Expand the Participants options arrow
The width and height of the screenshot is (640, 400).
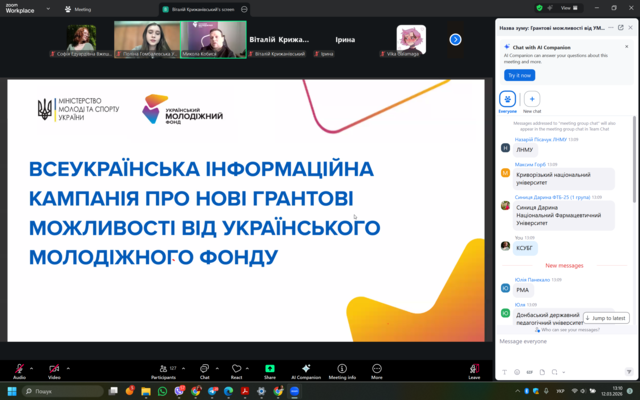[x=183, y=366]
